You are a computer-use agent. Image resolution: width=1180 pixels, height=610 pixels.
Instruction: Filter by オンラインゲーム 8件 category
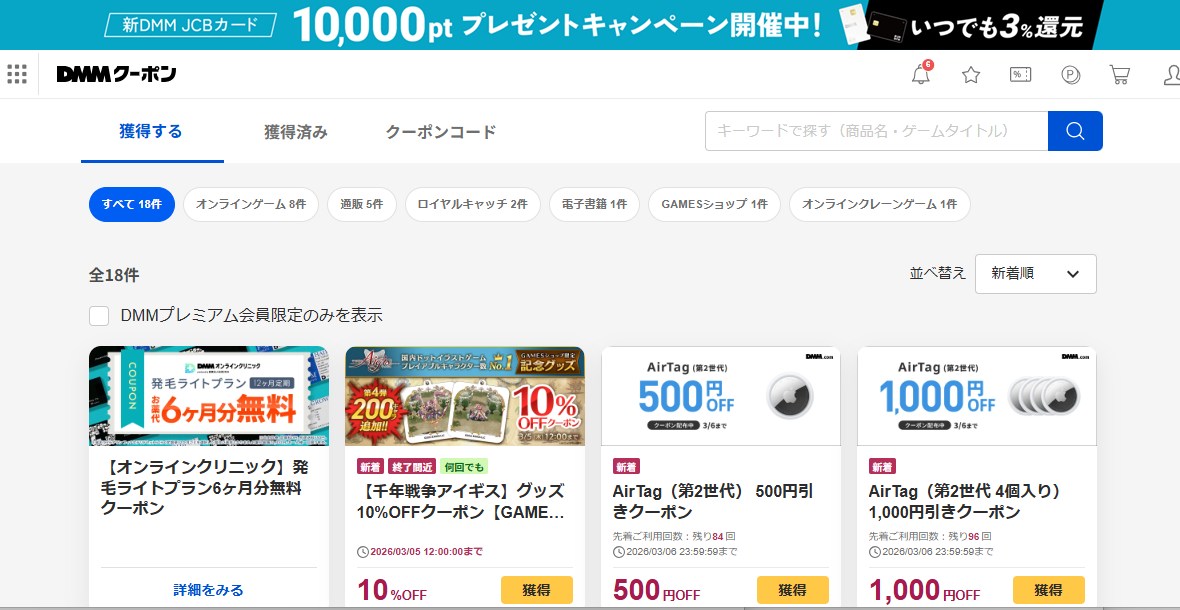251,204
